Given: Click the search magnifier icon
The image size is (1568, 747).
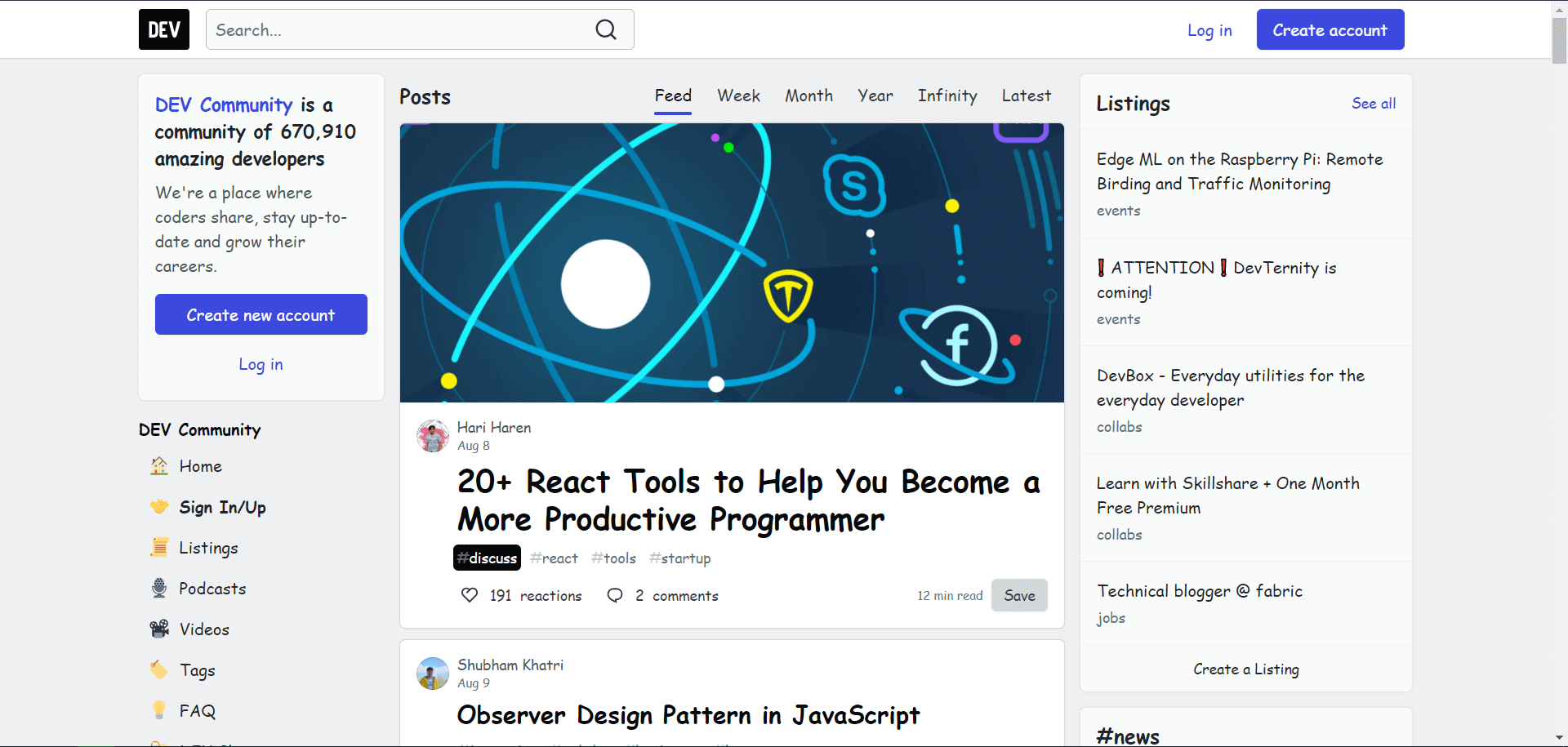Looking at the screenshot, I should pyautogui.click(x=606, y=29).
